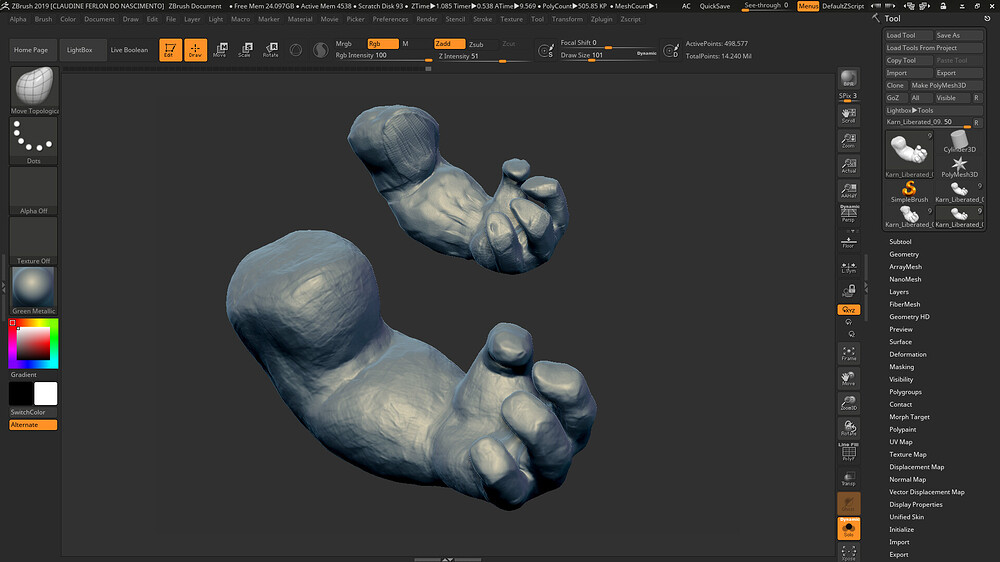Screen dimensions: 1000x562
Task: Expand the Geometry section
Action: (904, 254)
